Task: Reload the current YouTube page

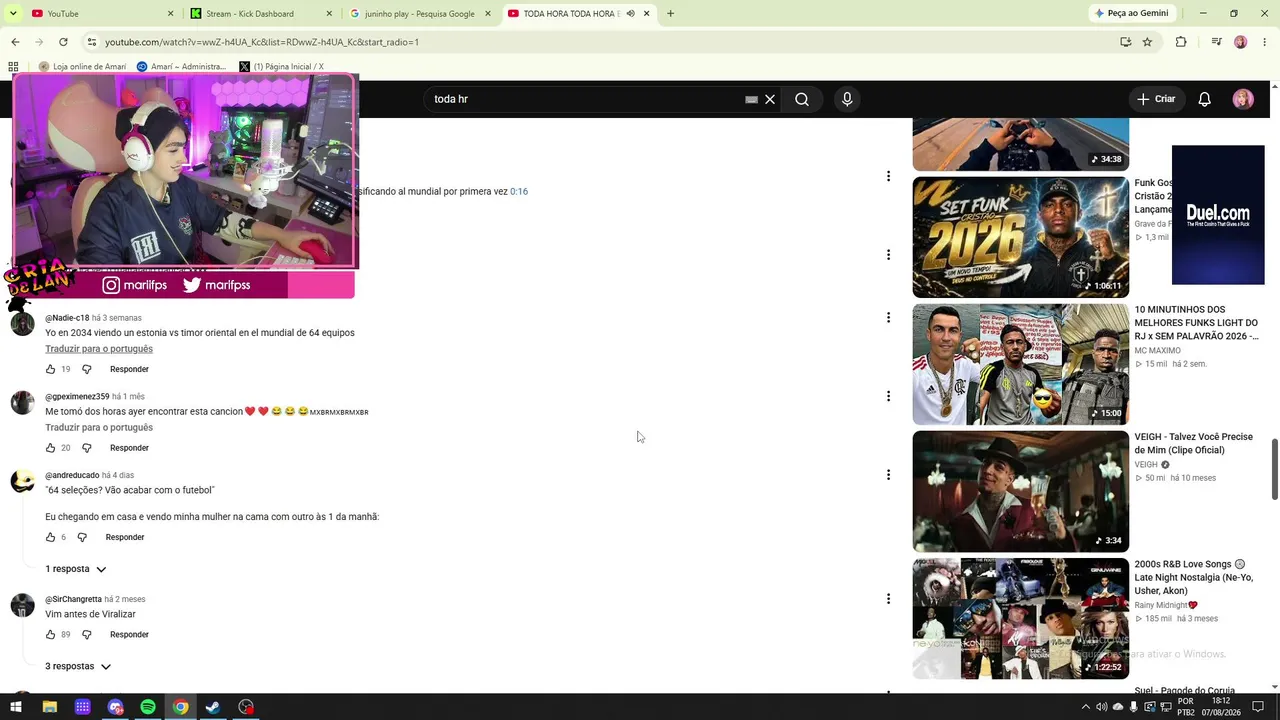Action: click(x=63, y=42)
